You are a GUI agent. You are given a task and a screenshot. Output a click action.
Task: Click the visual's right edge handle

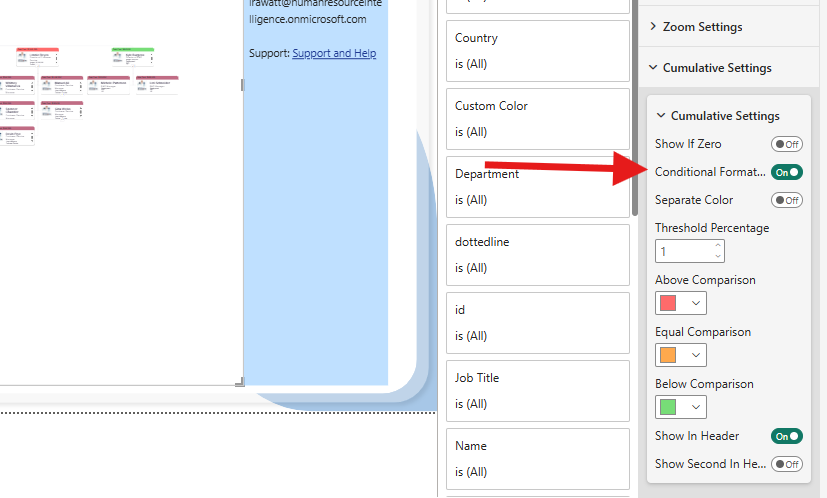point(242,84)
